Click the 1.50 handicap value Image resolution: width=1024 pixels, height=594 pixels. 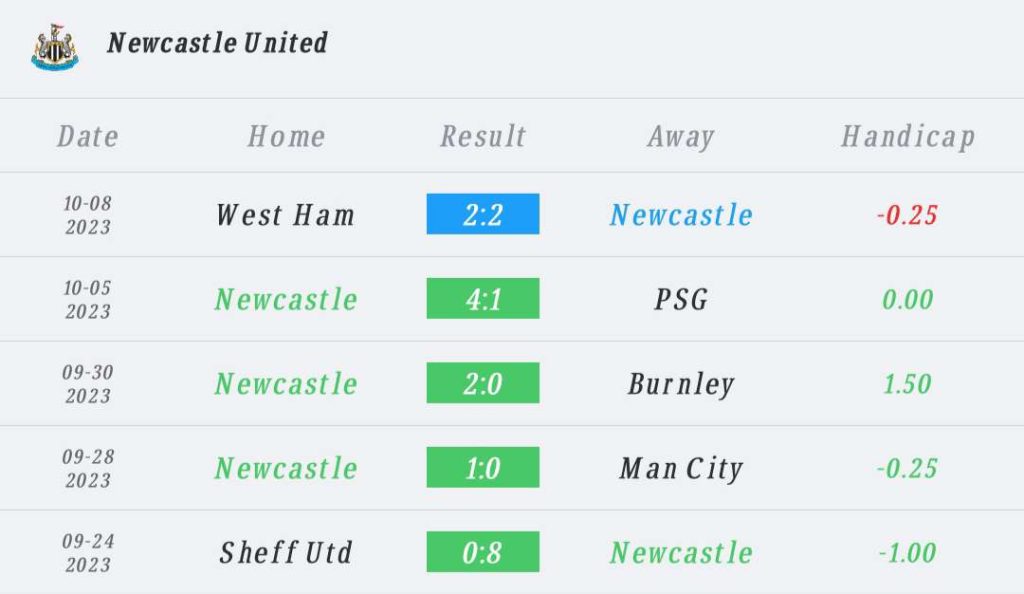907,384
